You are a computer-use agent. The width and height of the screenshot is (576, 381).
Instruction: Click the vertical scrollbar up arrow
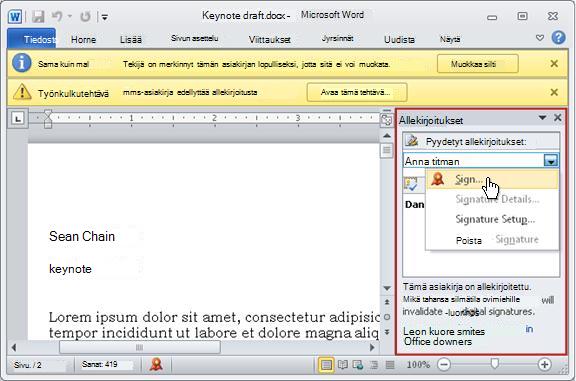click(387, 136)
